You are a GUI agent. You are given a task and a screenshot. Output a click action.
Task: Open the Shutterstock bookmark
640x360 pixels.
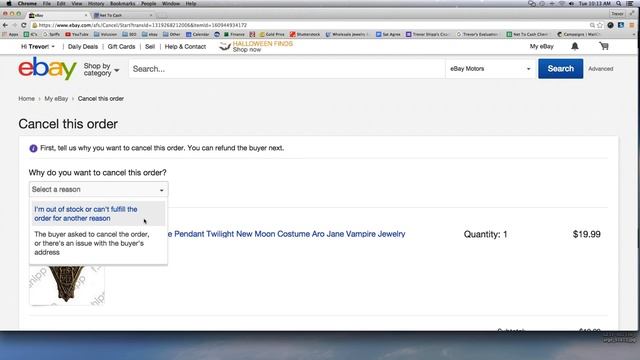point(305,34)
